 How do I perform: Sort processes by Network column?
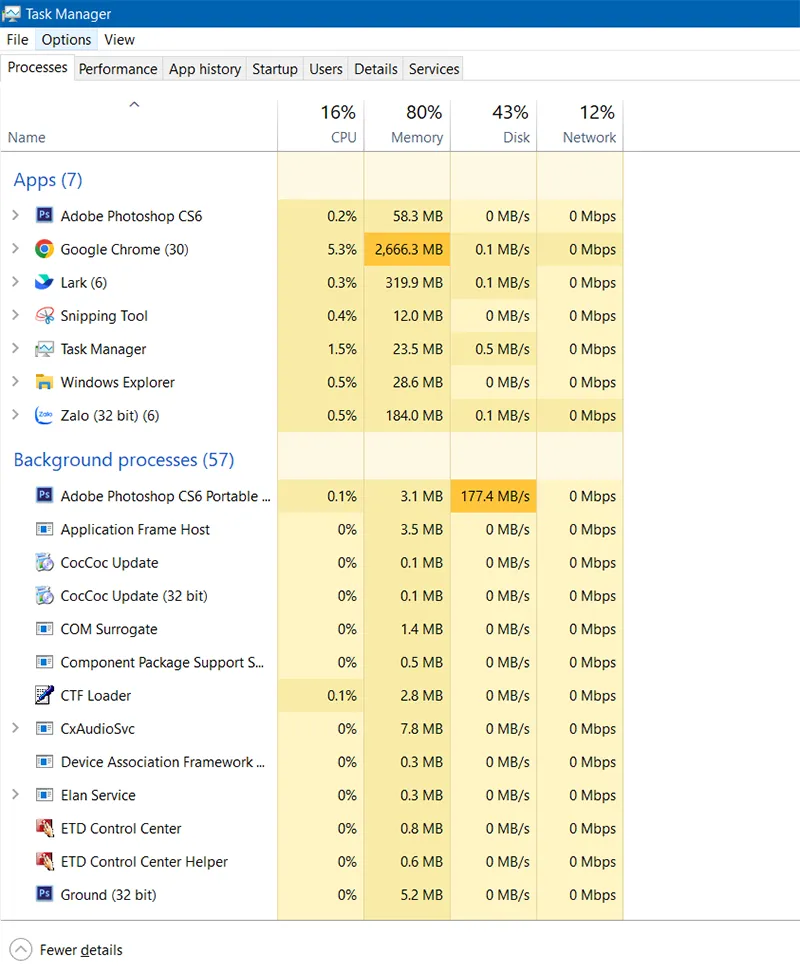point(580,125)
